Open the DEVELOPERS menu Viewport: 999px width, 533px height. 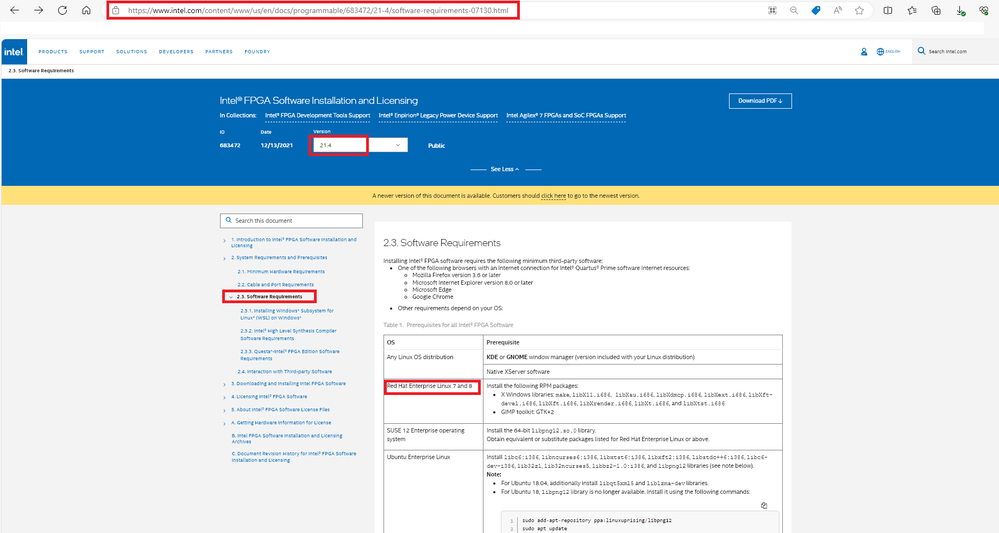tap(176, 52)
